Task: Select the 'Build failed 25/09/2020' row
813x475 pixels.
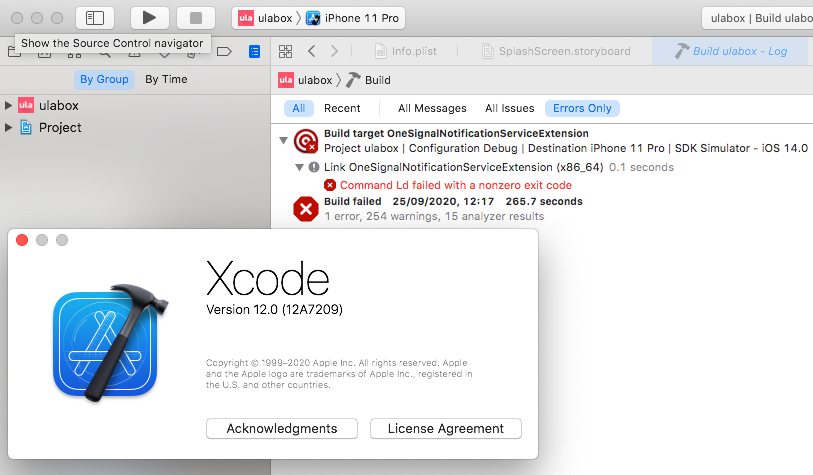Action: click(453, 201)
